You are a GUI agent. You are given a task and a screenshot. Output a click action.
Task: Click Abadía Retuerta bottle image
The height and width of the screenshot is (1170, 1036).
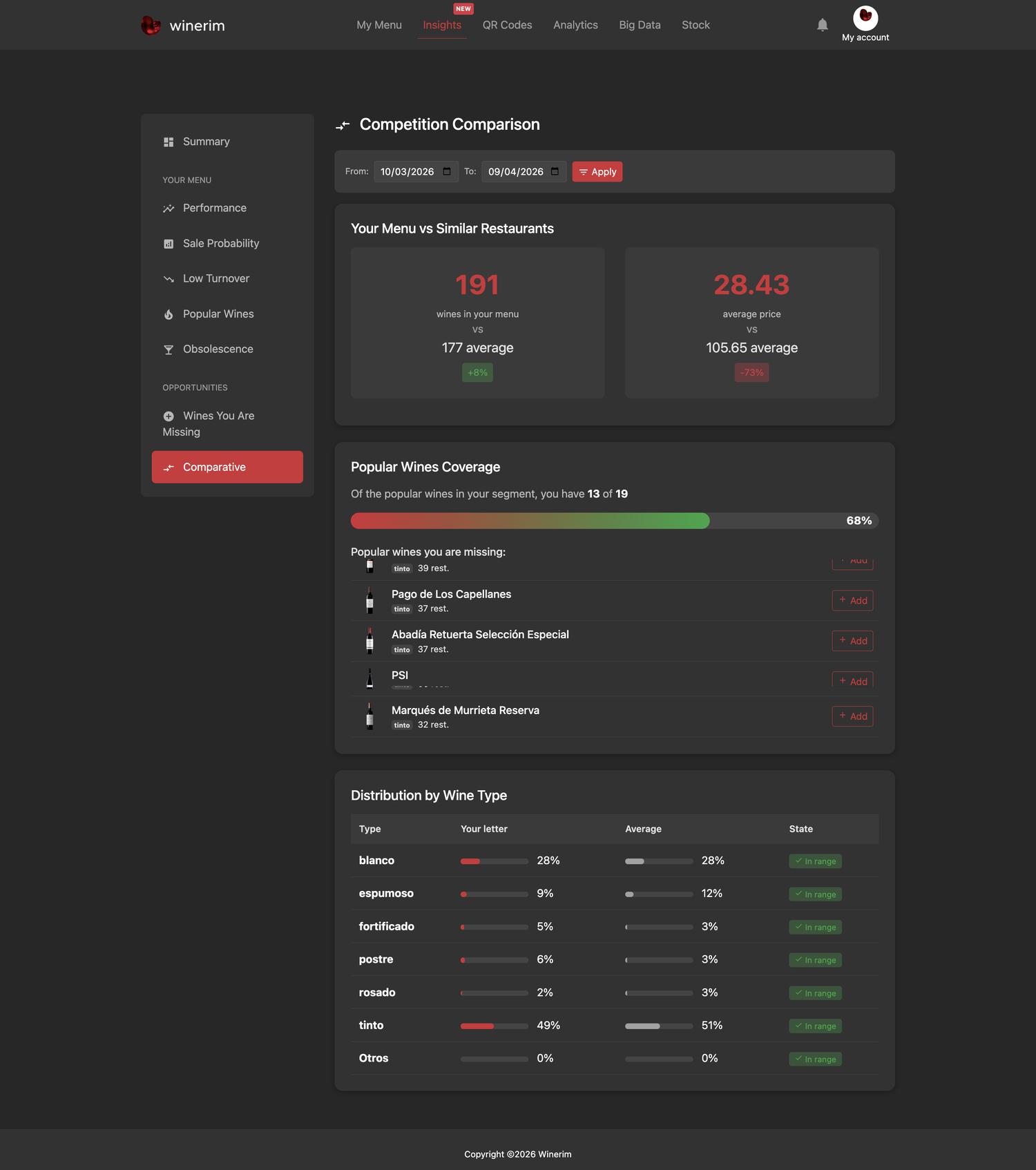click(x=370, y=641)
